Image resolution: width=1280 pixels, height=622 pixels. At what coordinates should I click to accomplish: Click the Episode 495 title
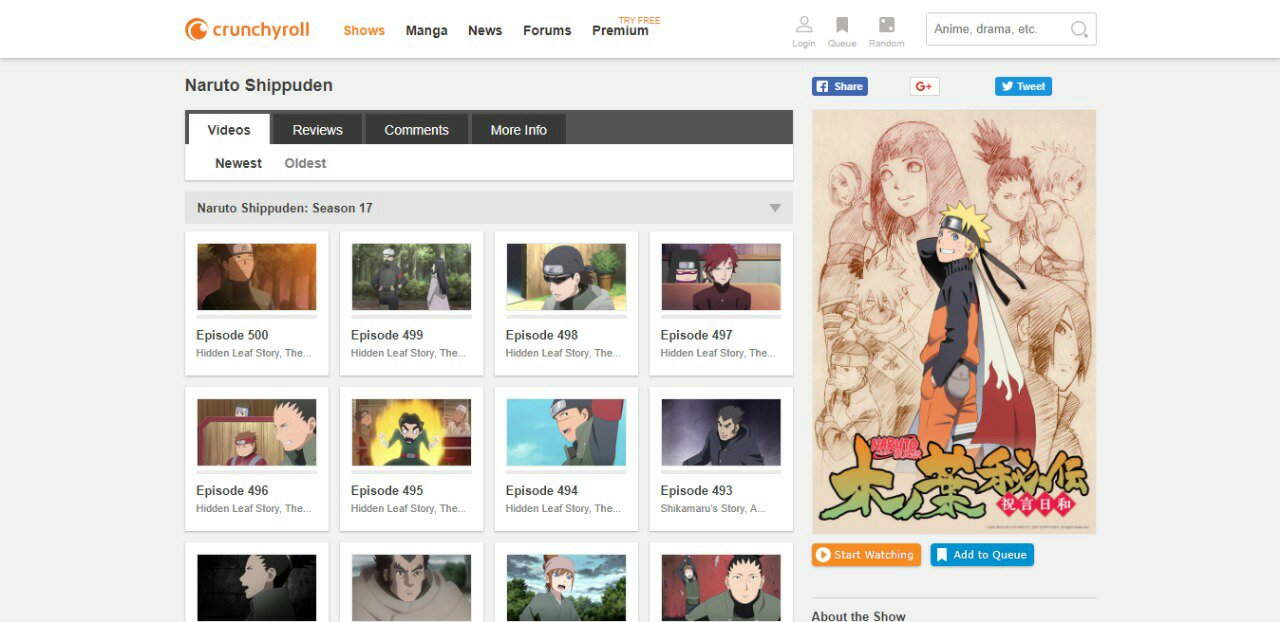387,491
